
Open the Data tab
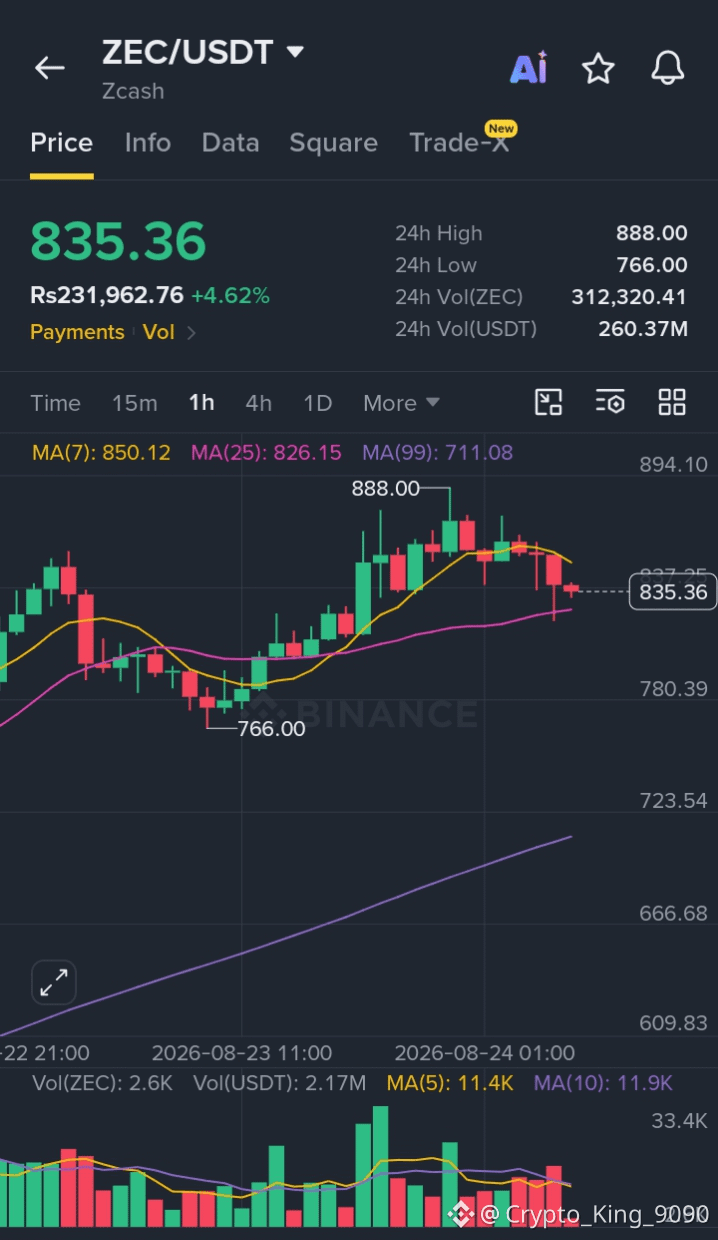tap(230, 143)
